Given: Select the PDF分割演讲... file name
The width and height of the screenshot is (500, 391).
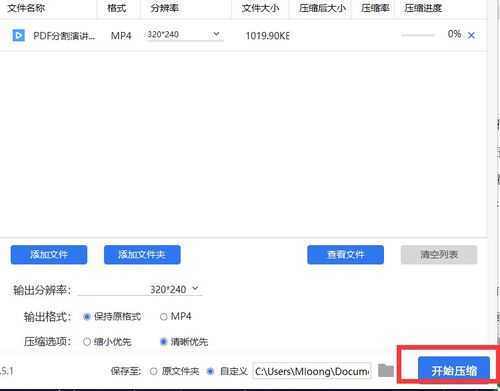Looking at the screenshot, I should click(x=64, y=36).
